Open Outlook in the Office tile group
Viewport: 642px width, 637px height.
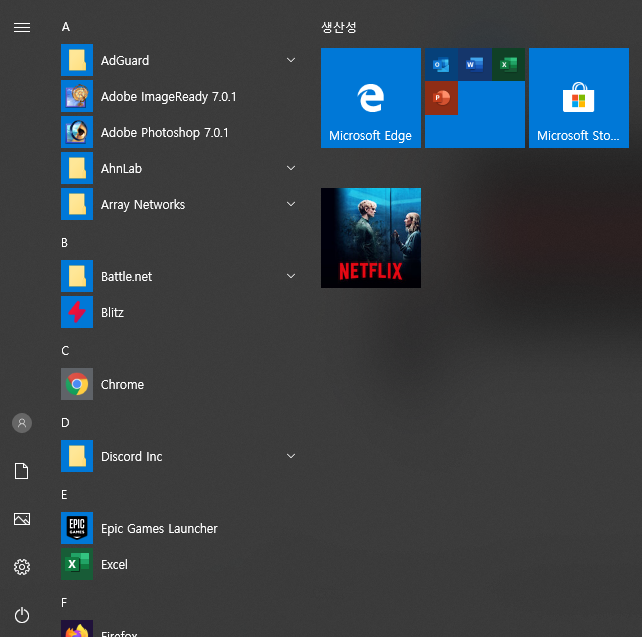tap(441, 64)
